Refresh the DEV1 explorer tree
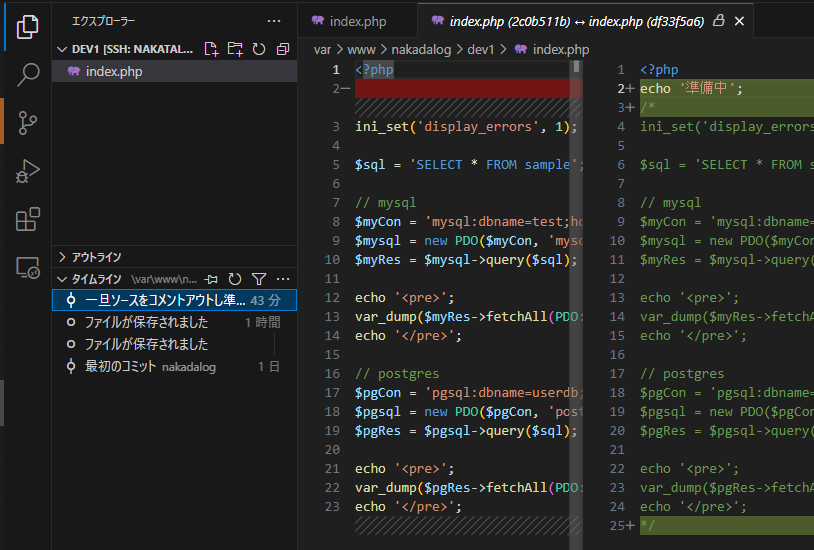Screen dimensions: 814x550 (x=259, y=49)
